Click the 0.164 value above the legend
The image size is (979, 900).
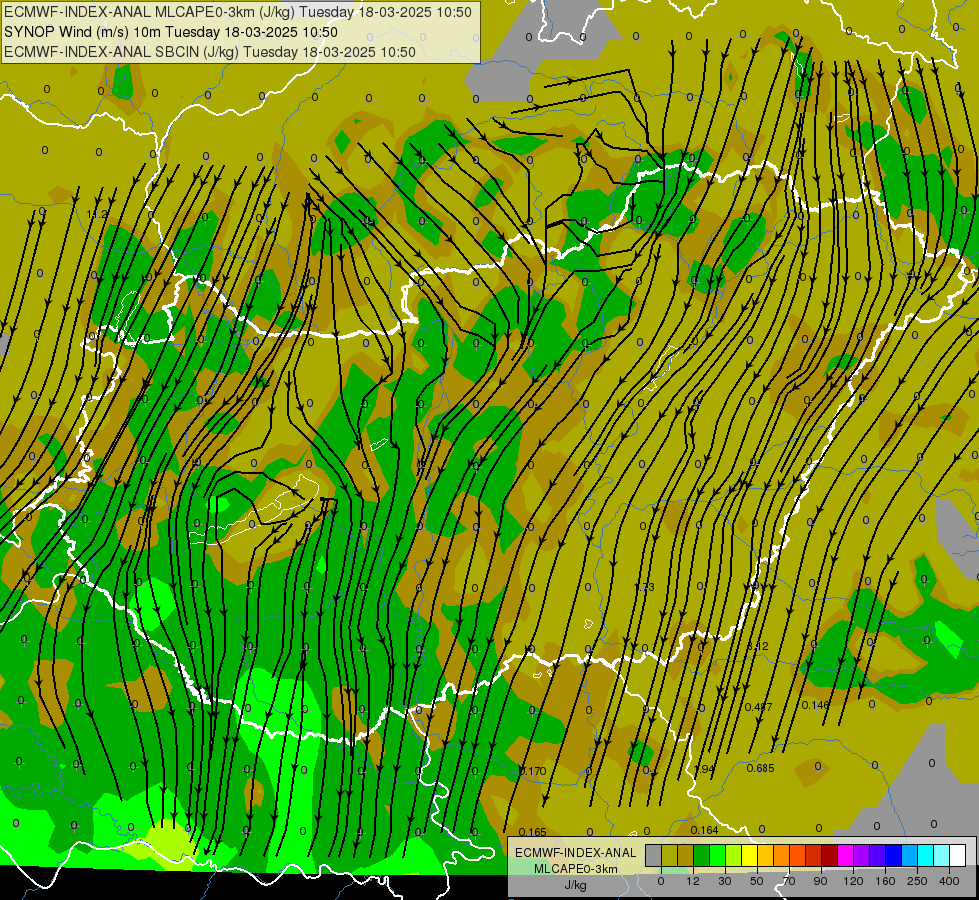704,830
